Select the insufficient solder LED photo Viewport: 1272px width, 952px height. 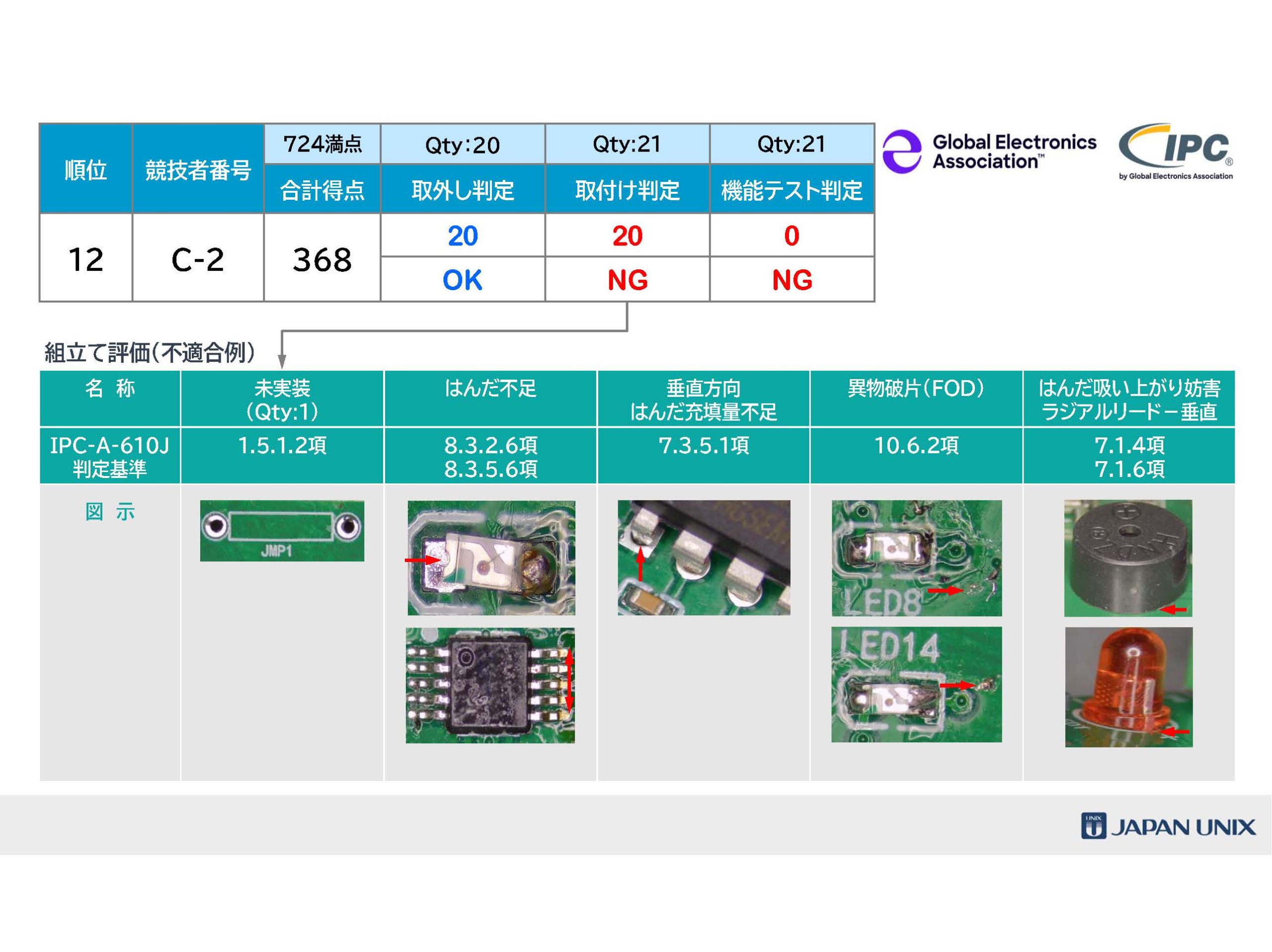[491, 557]
